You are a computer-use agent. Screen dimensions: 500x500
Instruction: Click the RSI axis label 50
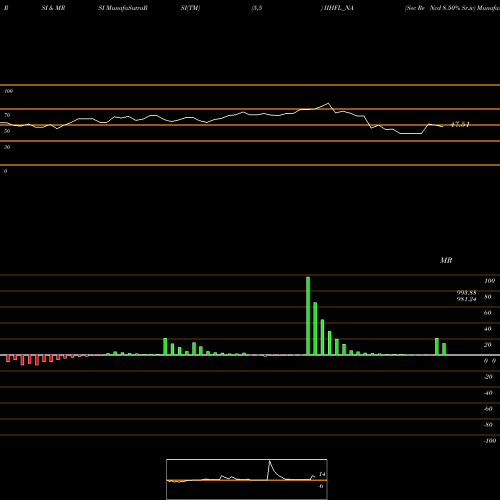7,131
